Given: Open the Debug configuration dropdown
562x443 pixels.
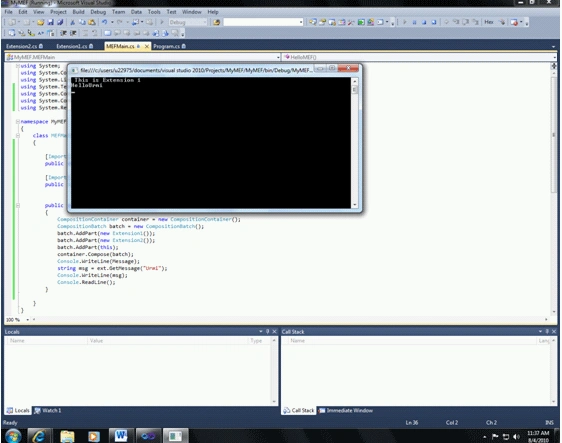Looking at the screenshot, I should coord(188,22).
